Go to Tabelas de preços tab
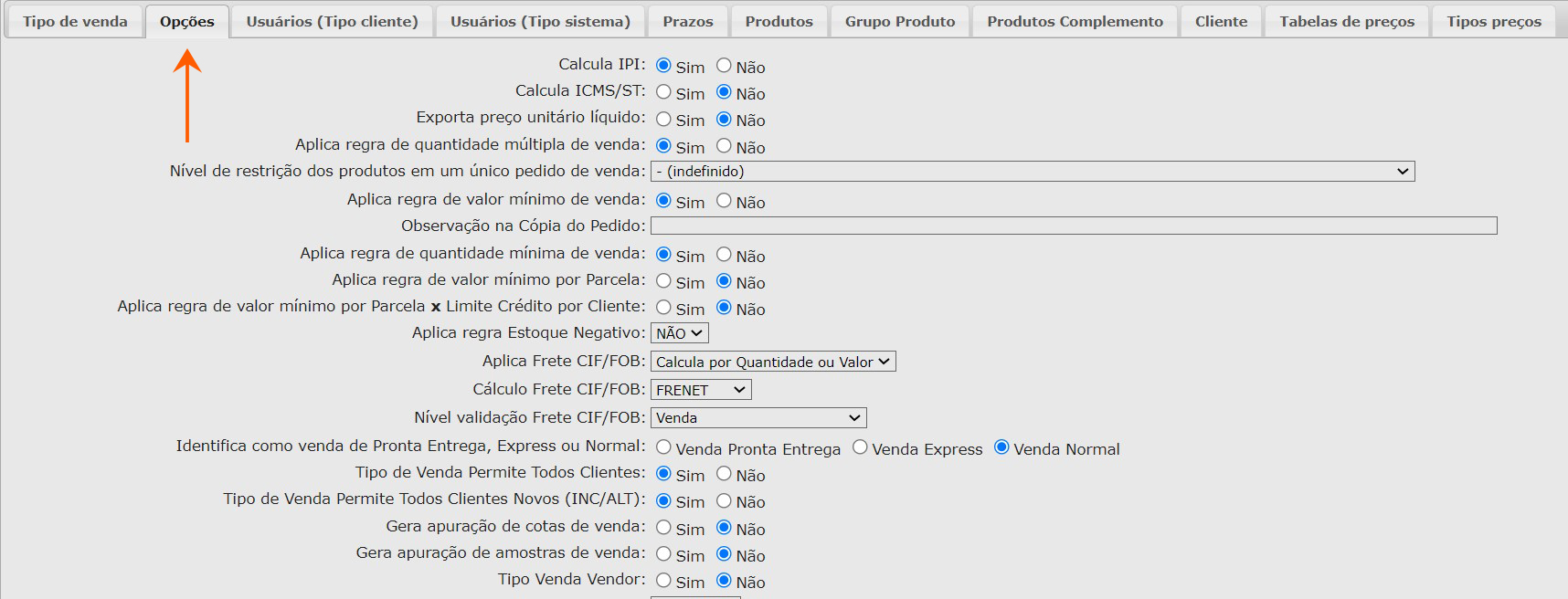The width and height of the screenshot is (1568, 599). click(1346, 21)
